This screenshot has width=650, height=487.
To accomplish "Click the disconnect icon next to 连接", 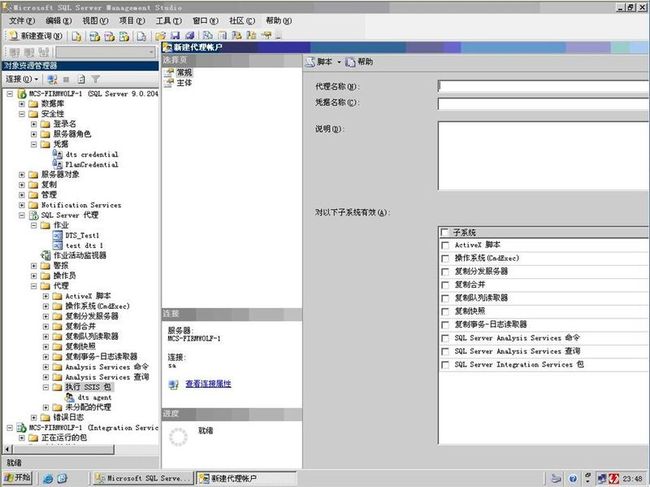I will coord(52,79).
